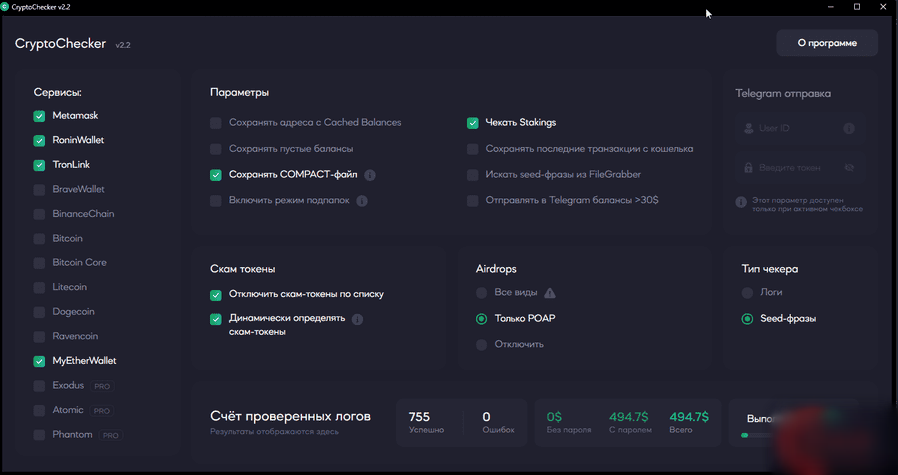Screen dimensions: 898x475
Task: Tick the Exodus PRO checkbox
Action: coord(39,386)
